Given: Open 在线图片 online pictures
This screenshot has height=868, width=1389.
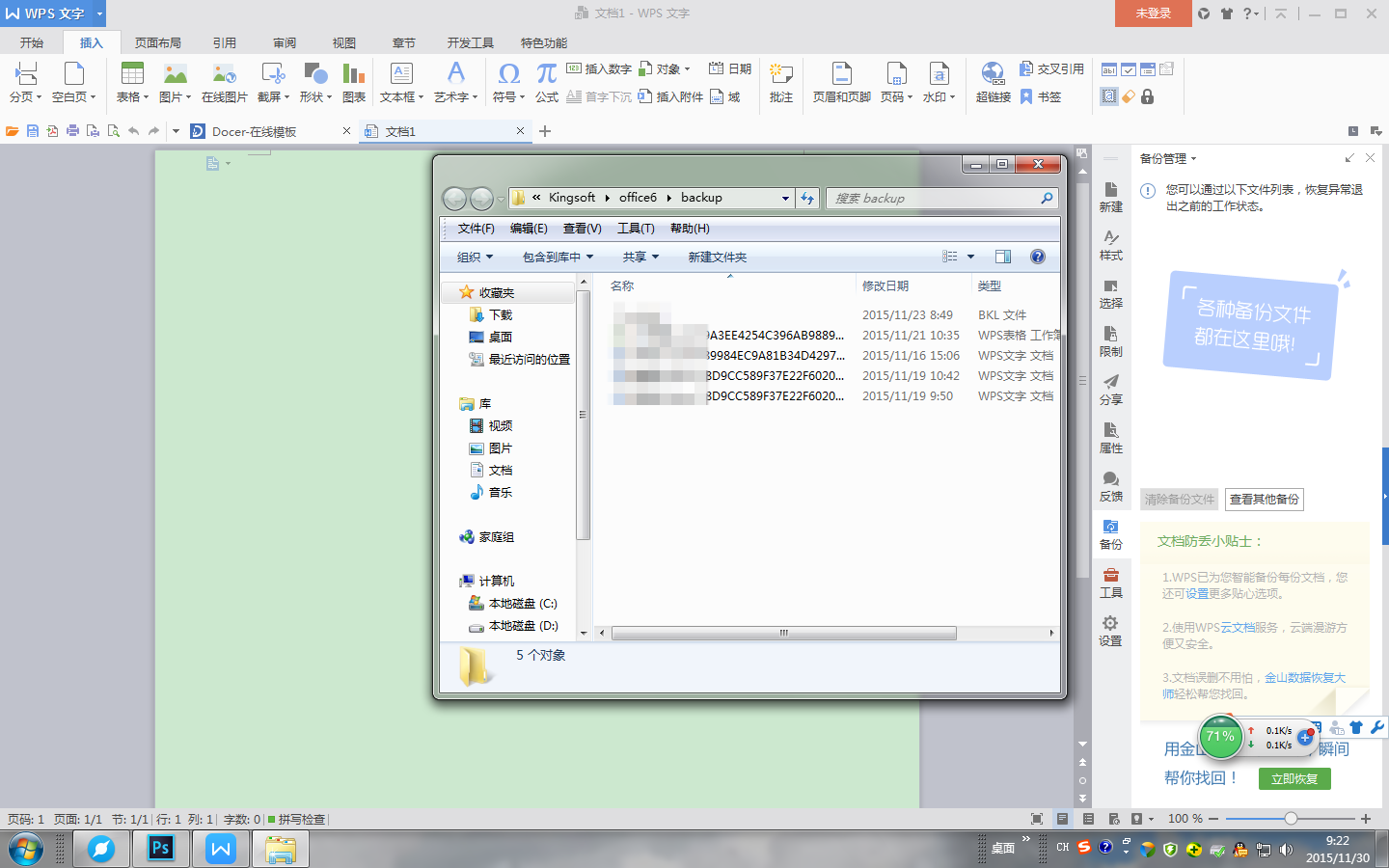Looking at the screenshot, I should [224, 74].
